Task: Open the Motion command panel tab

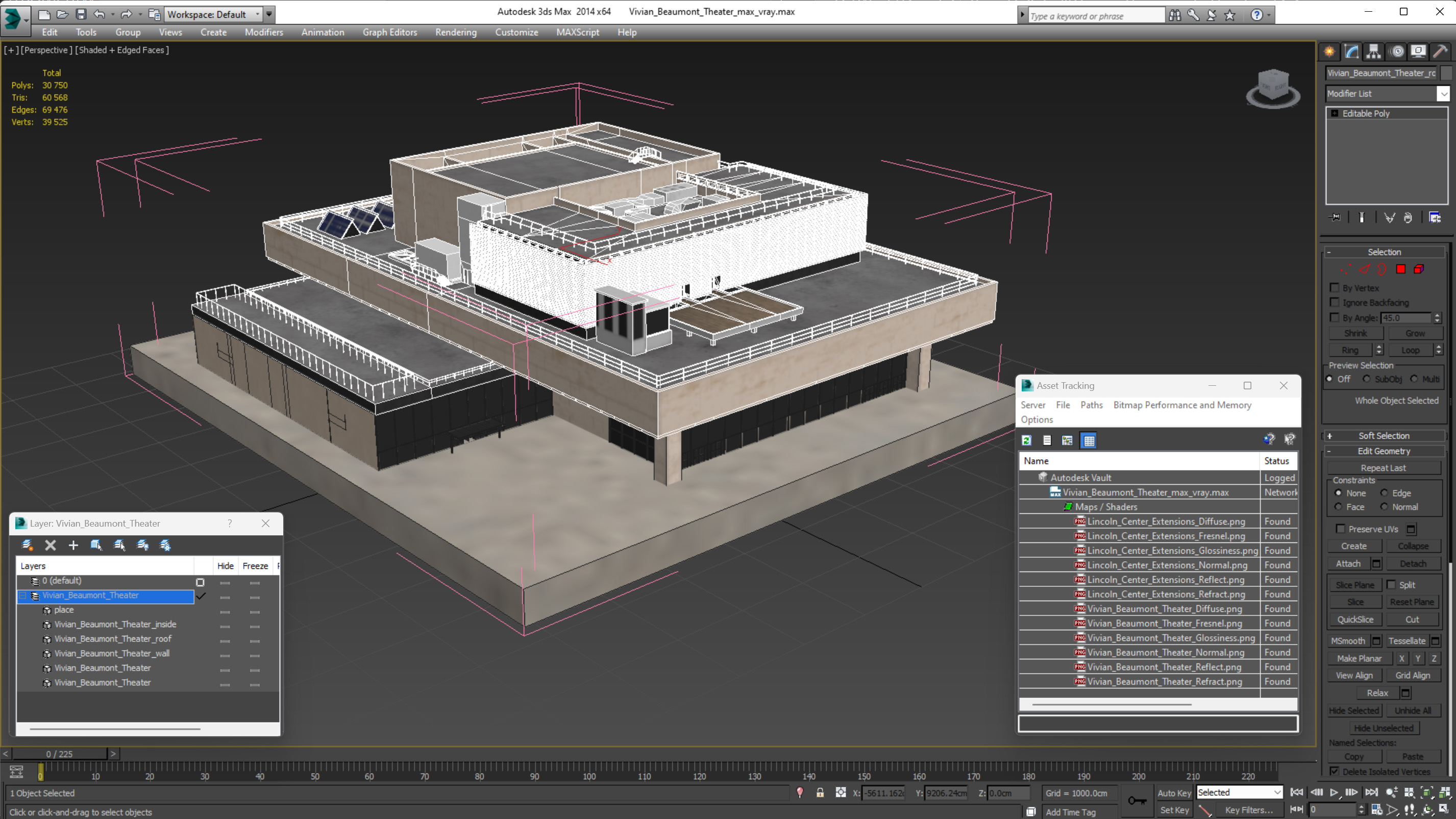Action: (1397, 52)
